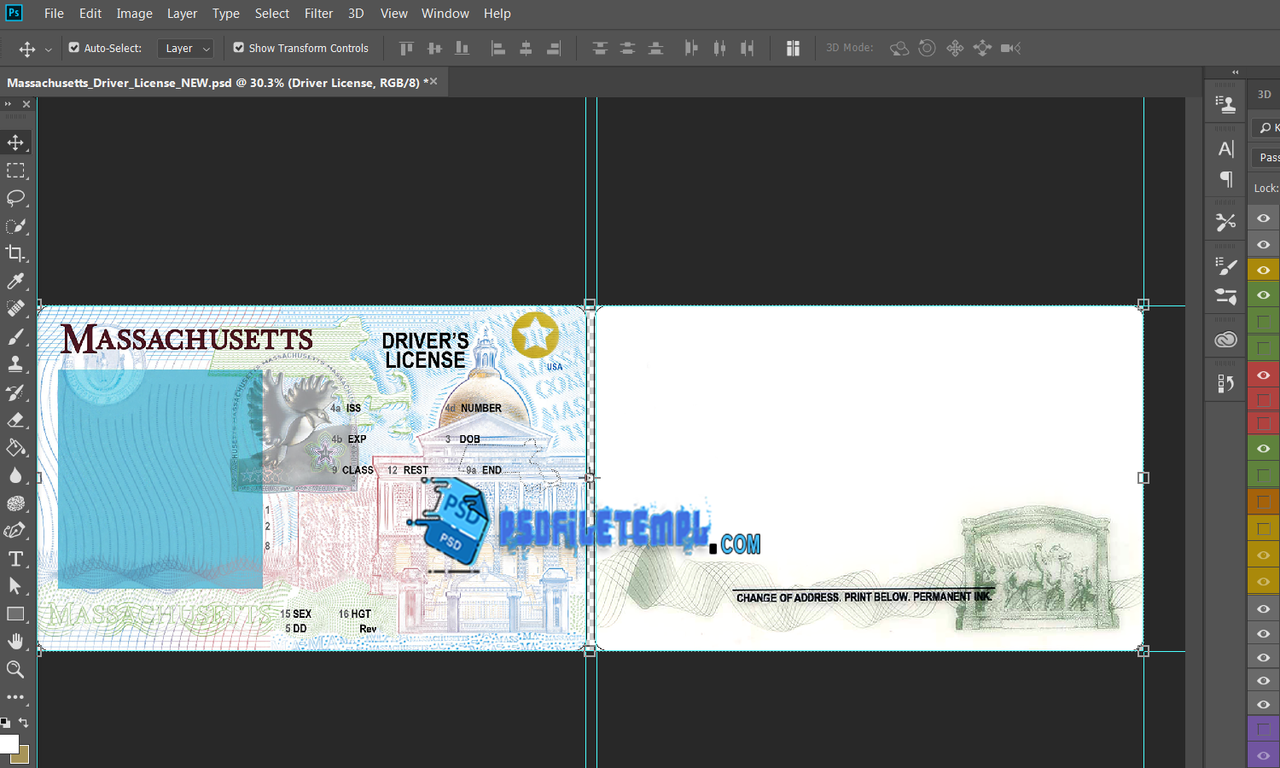Open the Move tool preset picker arrow
The width and height of the screenshot is (1280, 768).
coord(48,49)
